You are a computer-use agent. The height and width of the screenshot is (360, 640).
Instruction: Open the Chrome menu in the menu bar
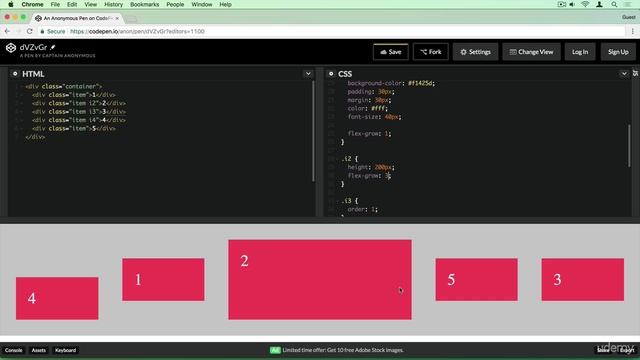click(32, 4)
